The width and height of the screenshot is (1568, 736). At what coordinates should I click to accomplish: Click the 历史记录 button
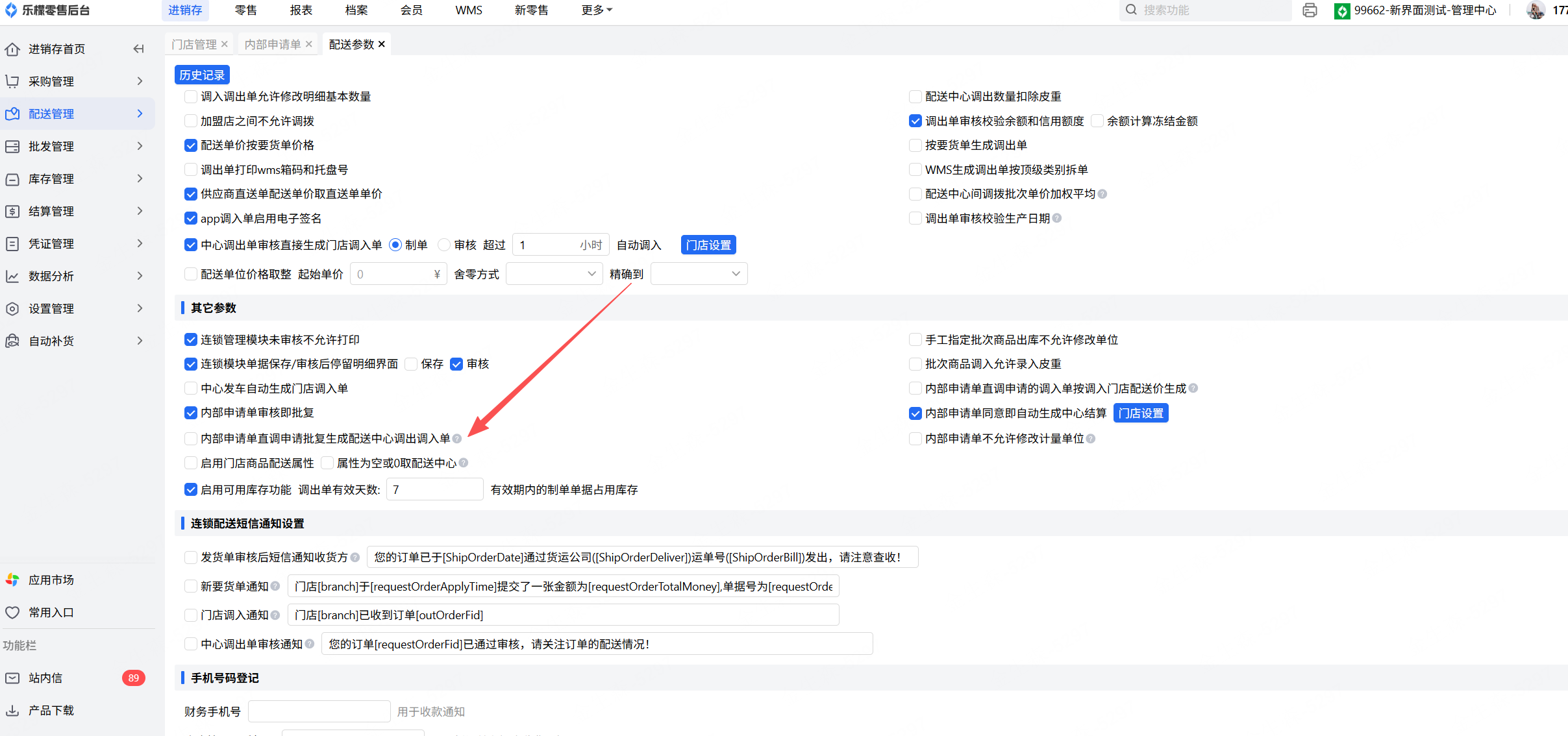pos(202,75)
